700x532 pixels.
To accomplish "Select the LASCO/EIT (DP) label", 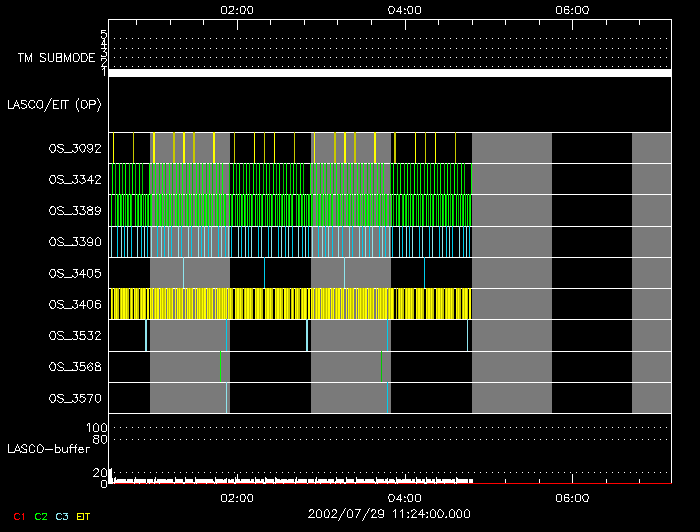I will [x=54, y=104].
